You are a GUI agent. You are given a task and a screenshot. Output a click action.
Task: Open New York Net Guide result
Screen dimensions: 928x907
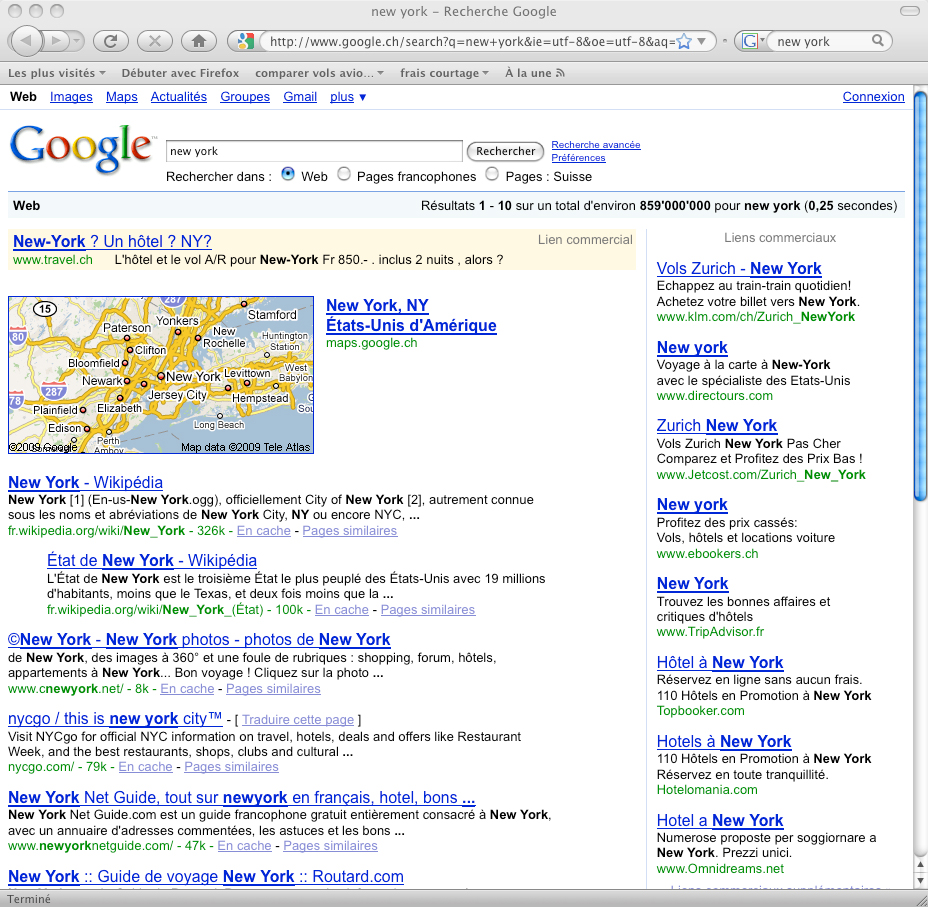pos(241,798)
